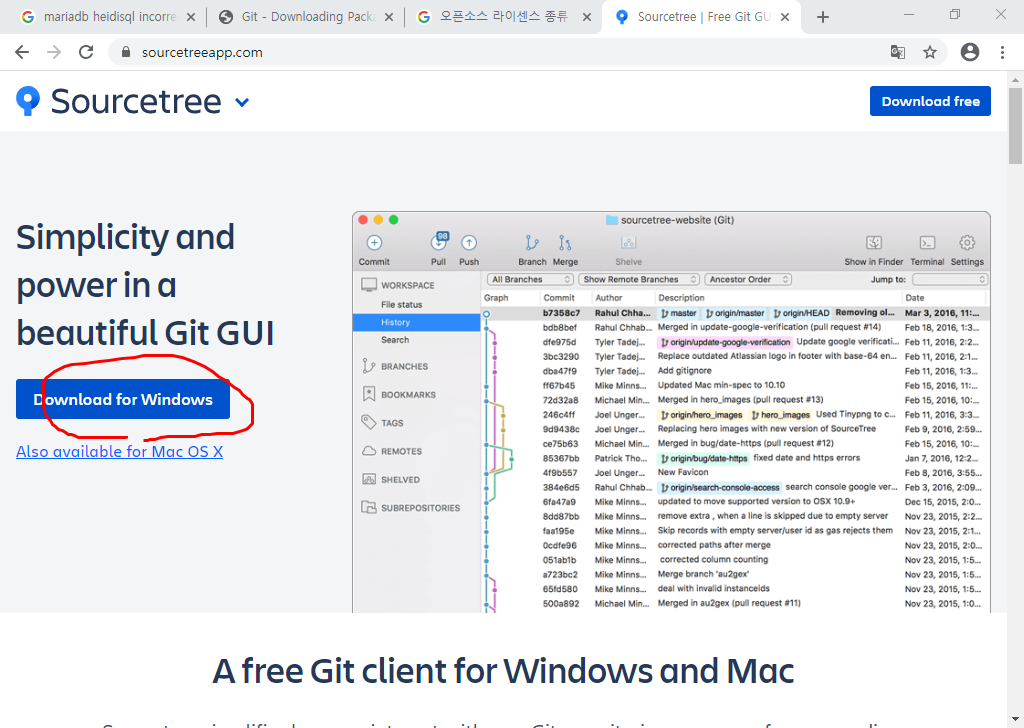Switch to the 오픈소스 라이센스 종류 tab
This screenshot has width=1024, height=728.
tap(503, 17)
